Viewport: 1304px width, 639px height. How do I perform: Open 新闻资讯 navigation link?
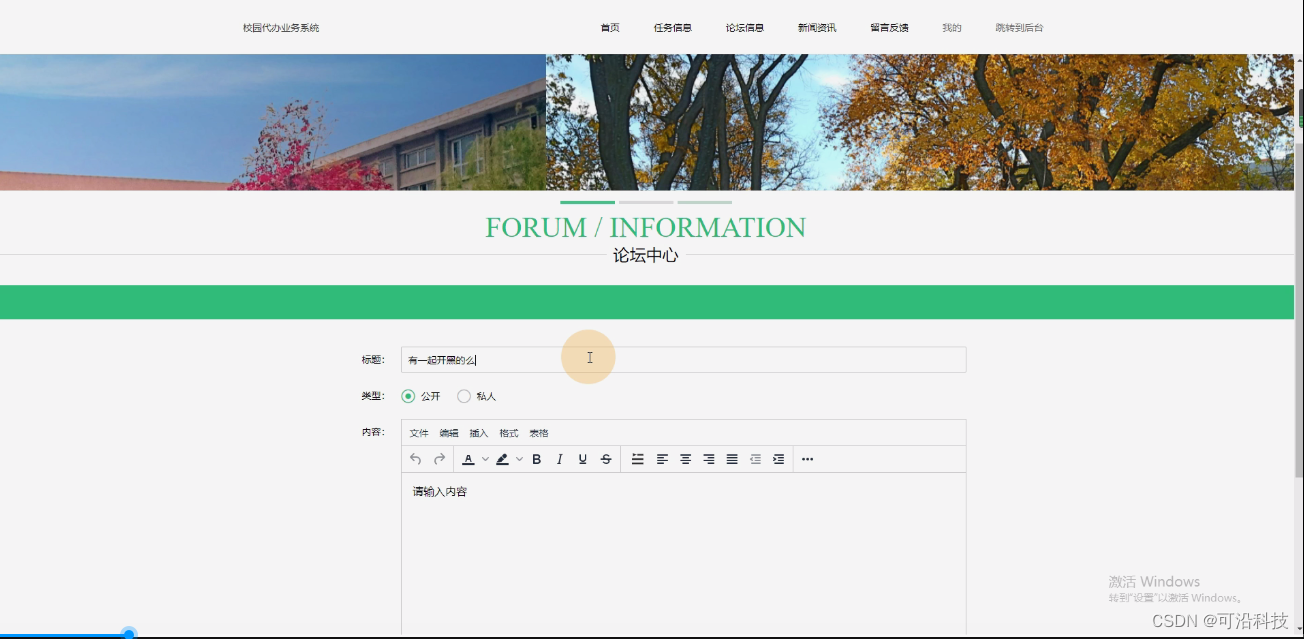coord(817,28)
